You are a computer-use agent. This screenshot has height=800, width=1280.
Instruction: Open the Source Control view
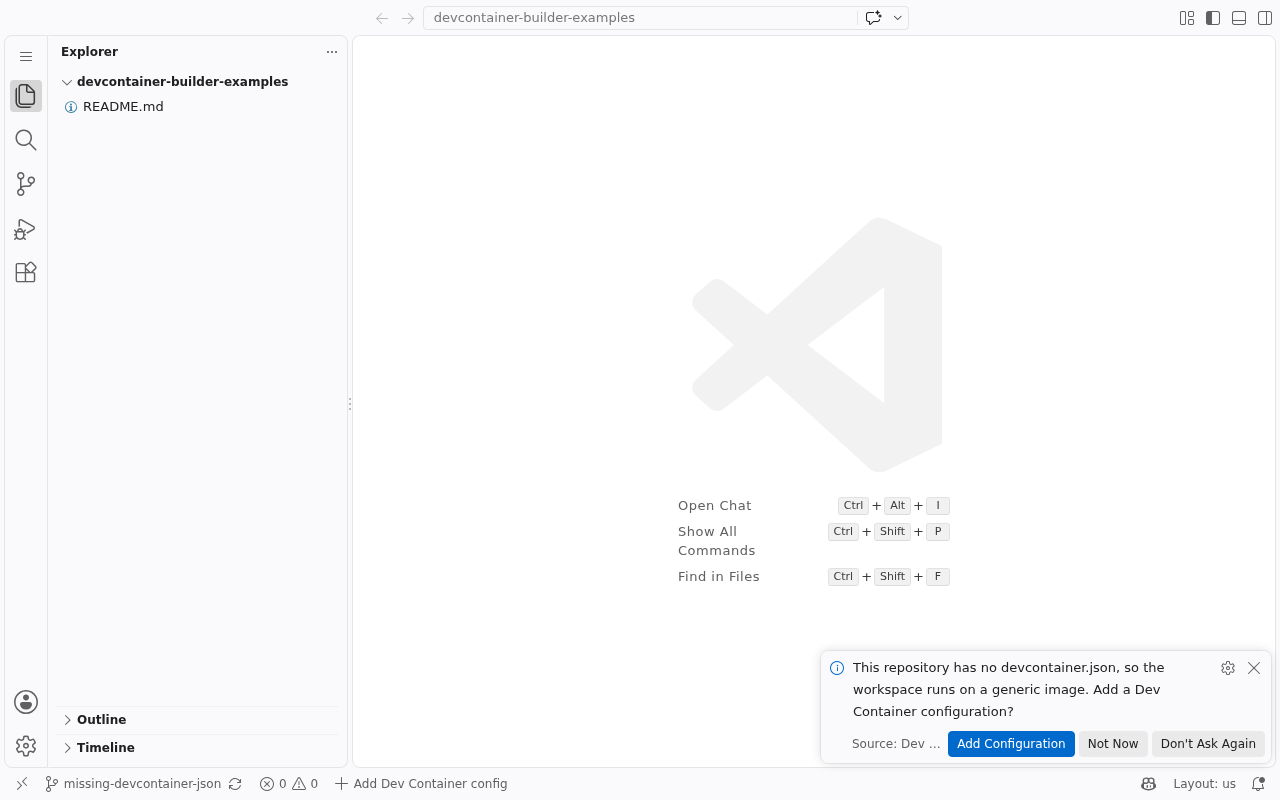click(26, 184)
